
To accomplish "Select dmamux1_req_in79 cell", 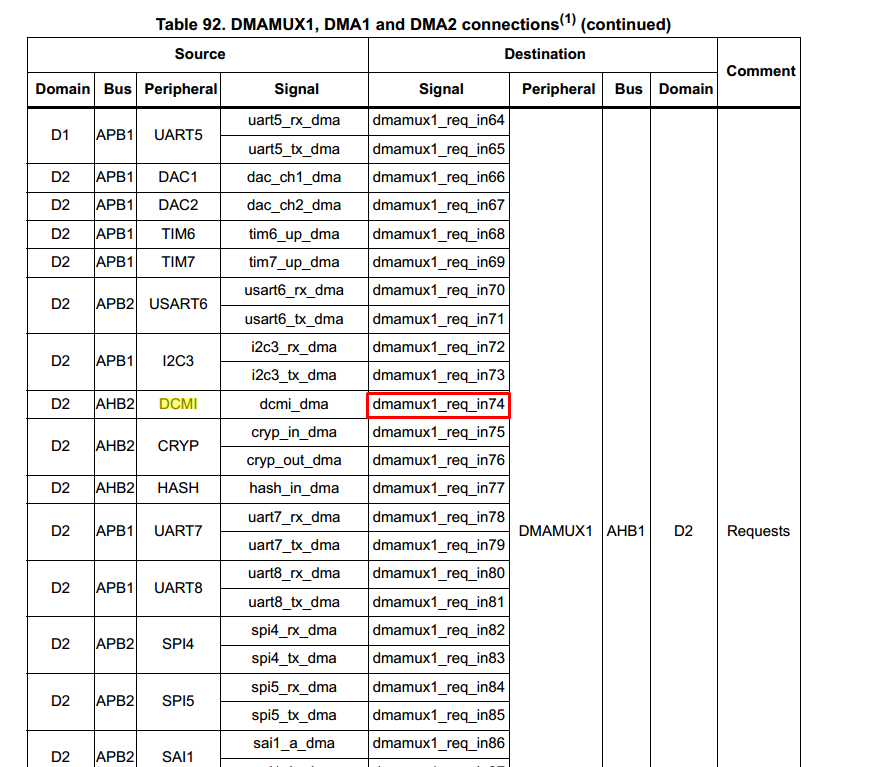I will click(x=439, y=545).
